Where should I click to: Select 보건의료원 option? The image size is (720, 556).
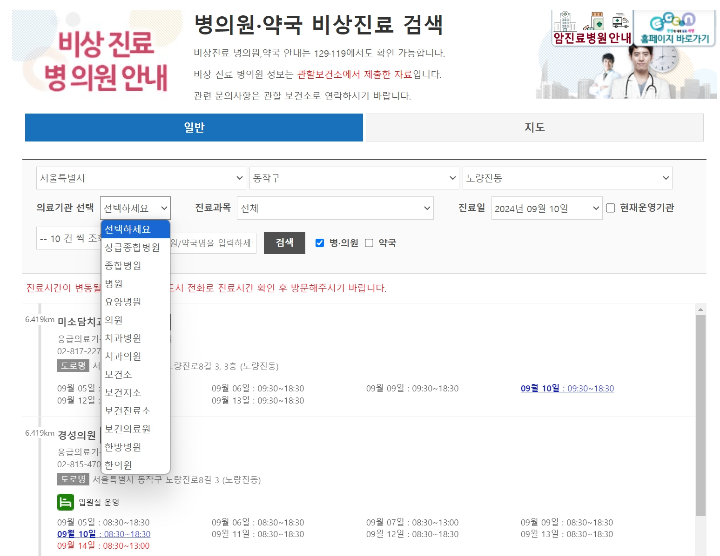[x=135, y=429]
